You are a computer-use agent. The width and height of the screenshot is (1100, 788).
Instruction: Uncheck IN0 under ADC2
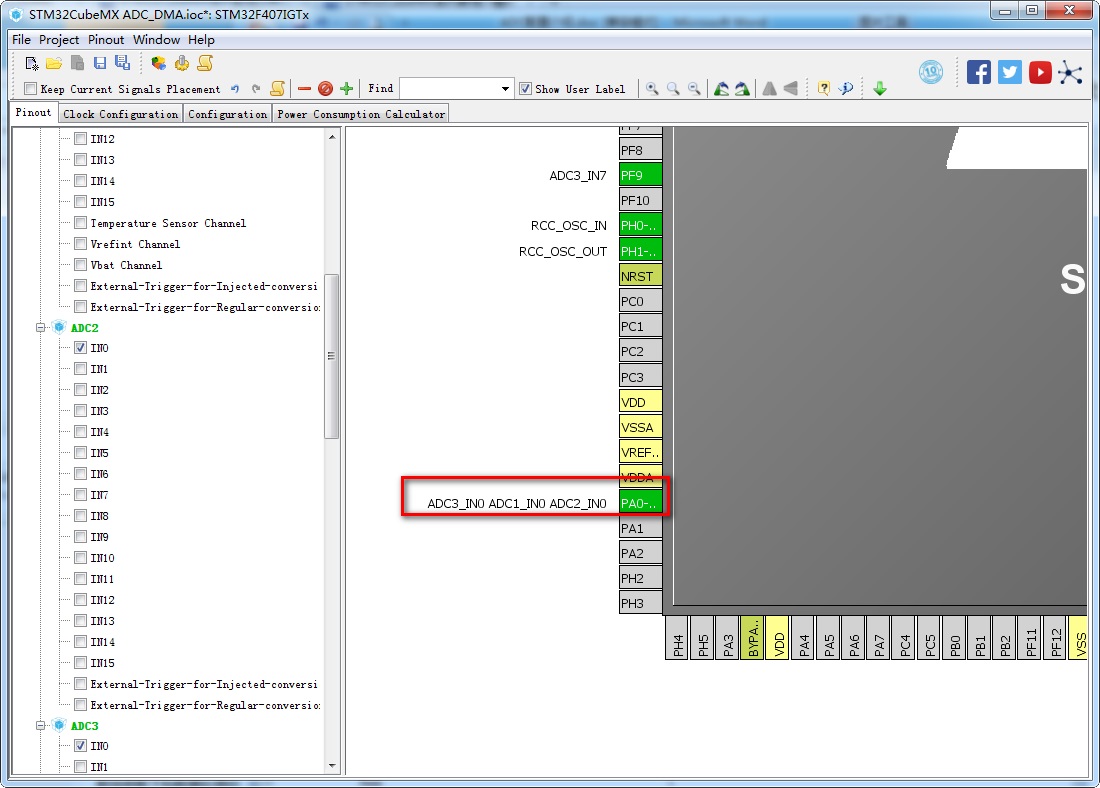(80, 347)
